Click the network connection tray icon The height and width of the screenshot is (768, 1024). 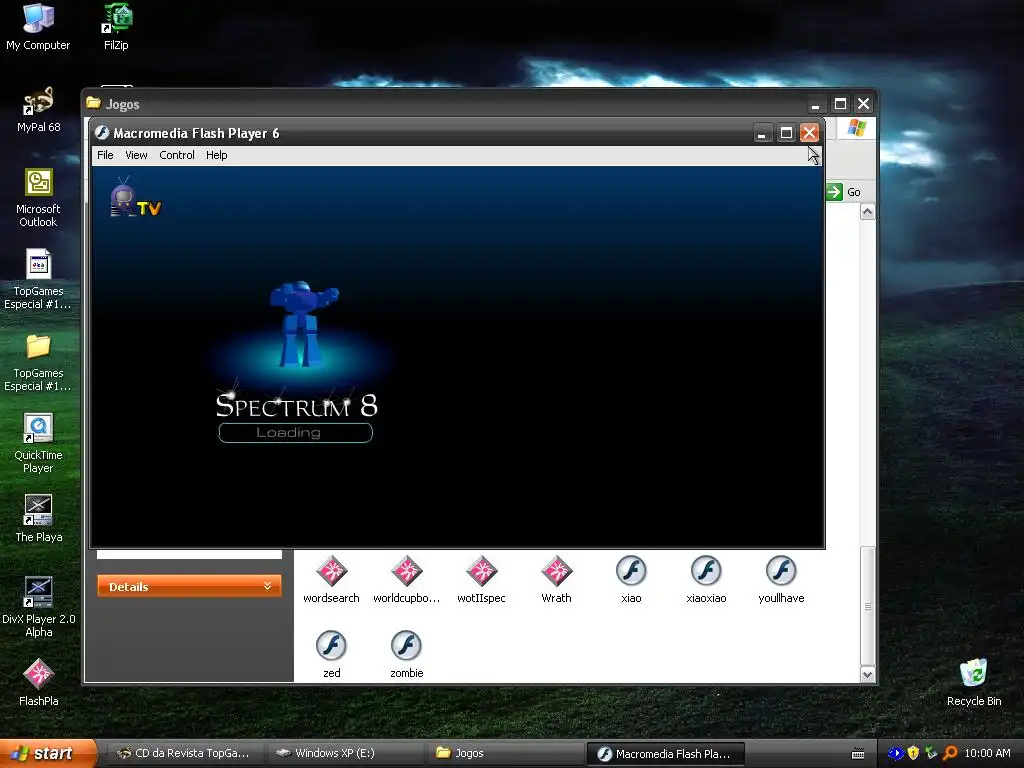931,753
